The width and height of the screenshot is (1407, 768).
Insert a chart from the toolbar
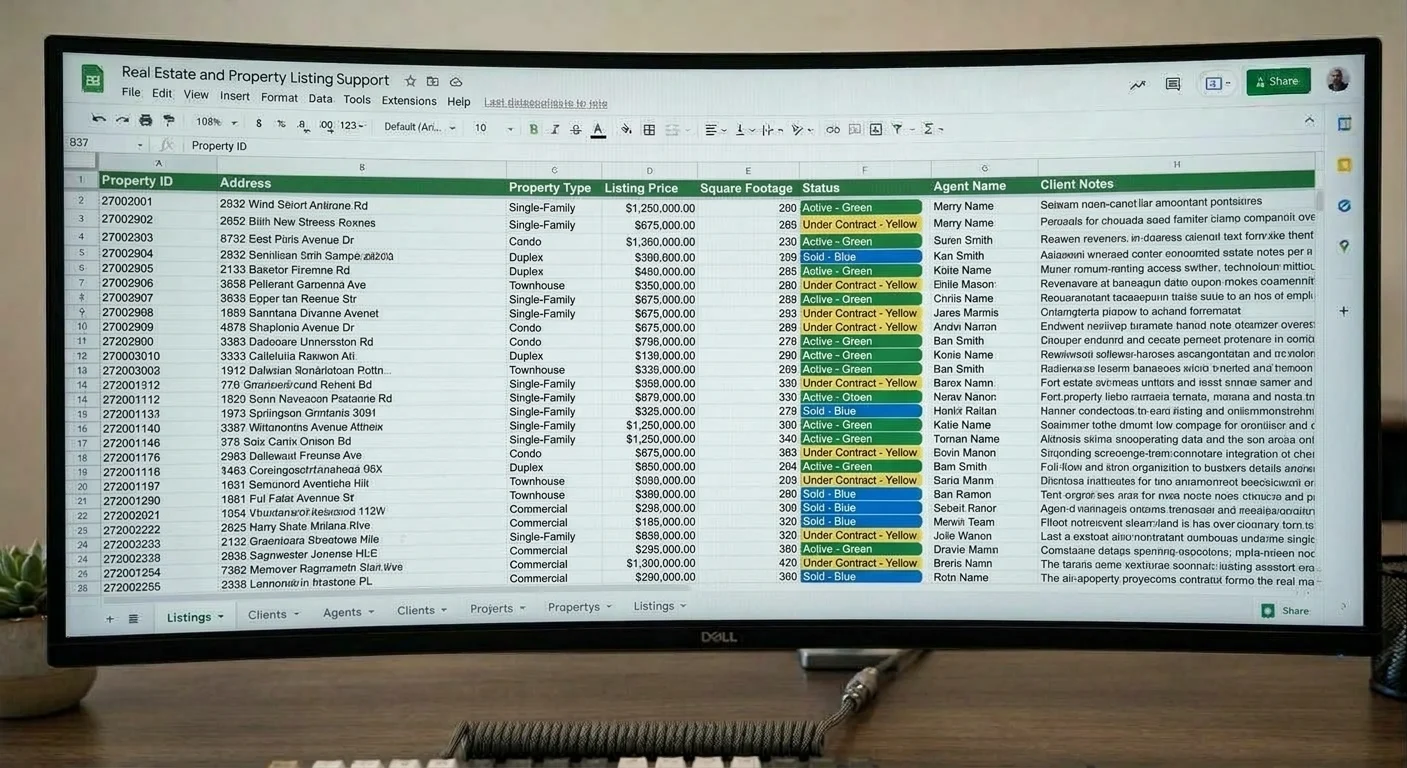[876, 129]
